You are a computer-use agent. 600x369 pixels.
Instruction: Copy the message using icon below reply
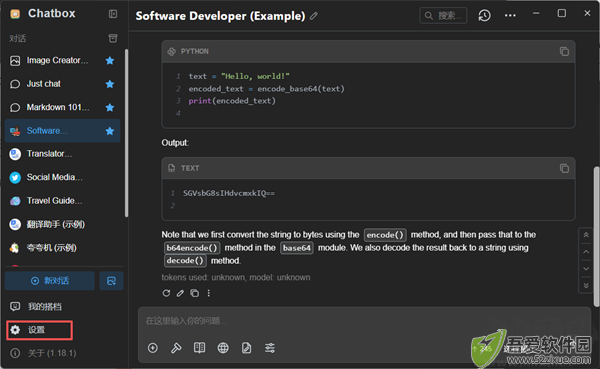pyautogui.click(x=194, y=293)
